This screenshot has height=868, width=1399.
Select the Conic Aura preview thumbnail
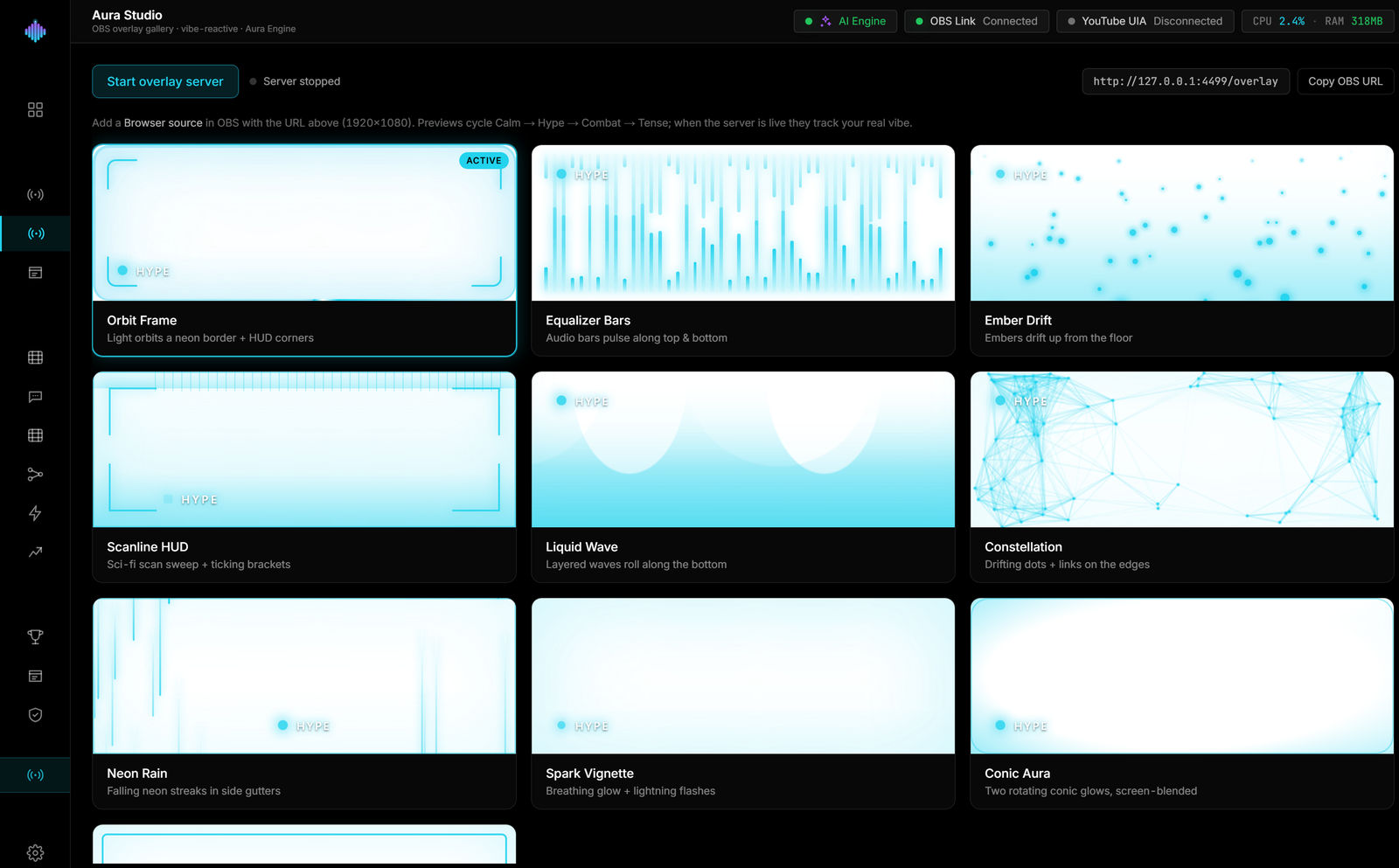click(x=1182, y=676)
